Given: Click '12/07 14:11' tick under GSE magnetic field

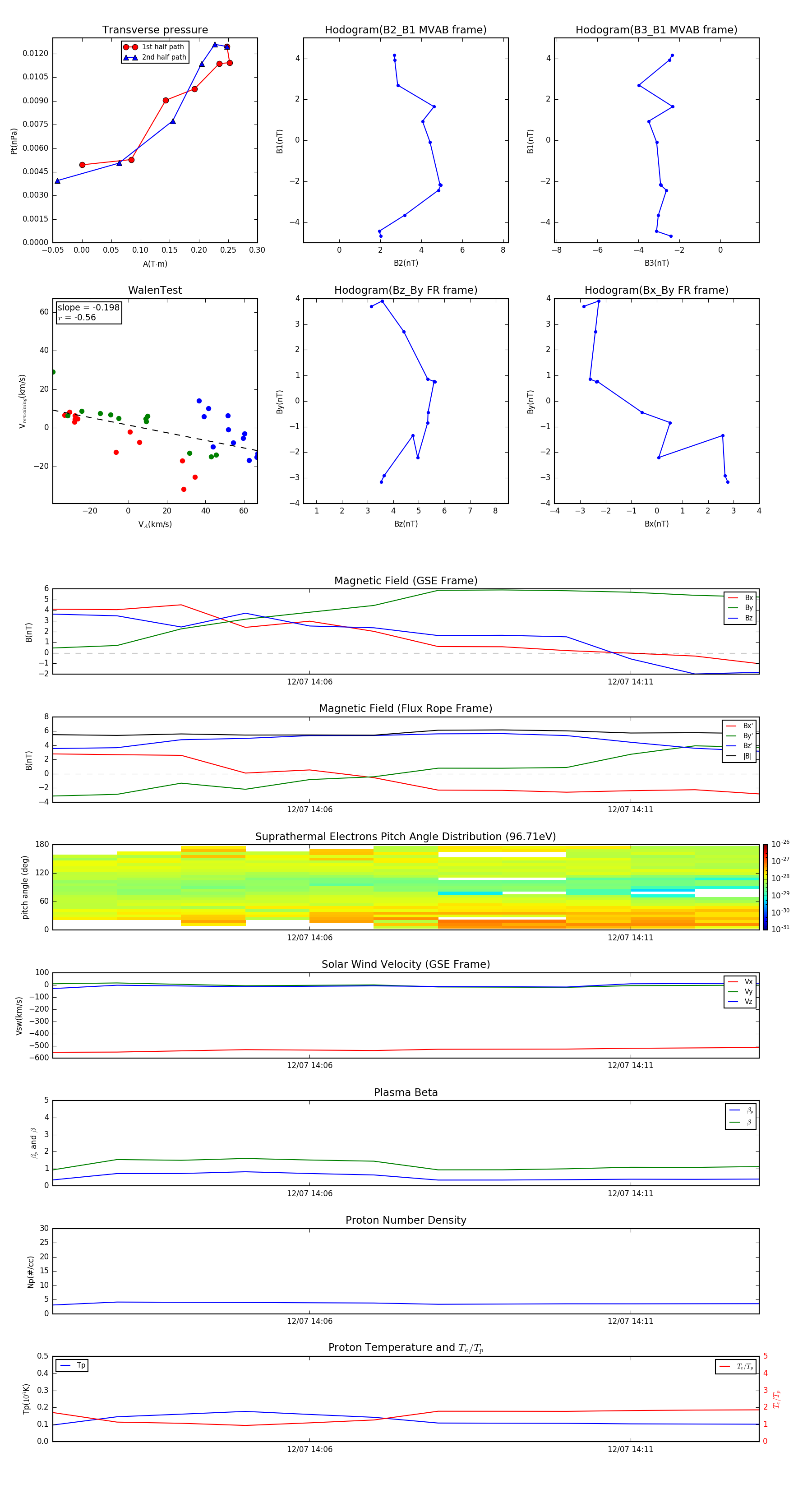Looking at the screenshot, I should (630, 682).
